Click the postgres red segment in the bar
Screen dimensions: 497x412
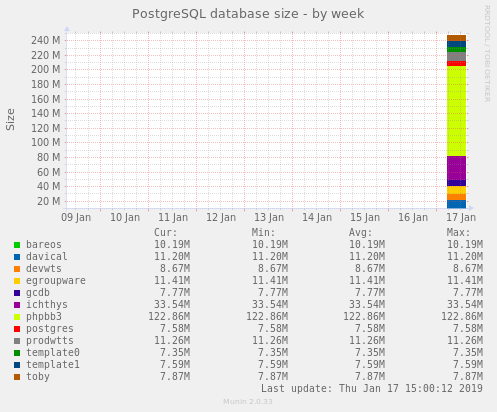[x=456, y=64]
